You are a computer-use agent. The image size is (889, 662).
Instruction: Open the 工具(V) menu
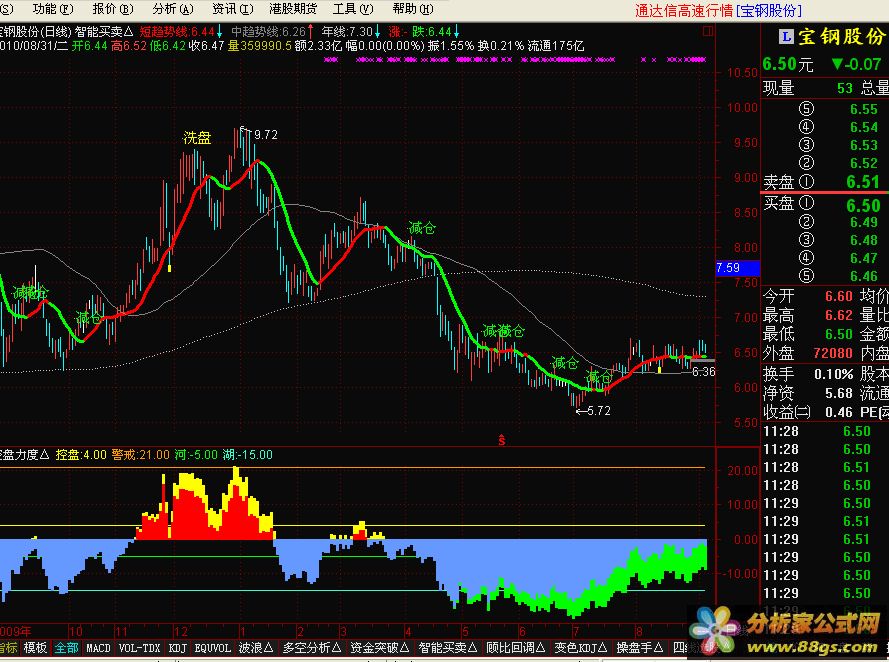click(353, 9)
